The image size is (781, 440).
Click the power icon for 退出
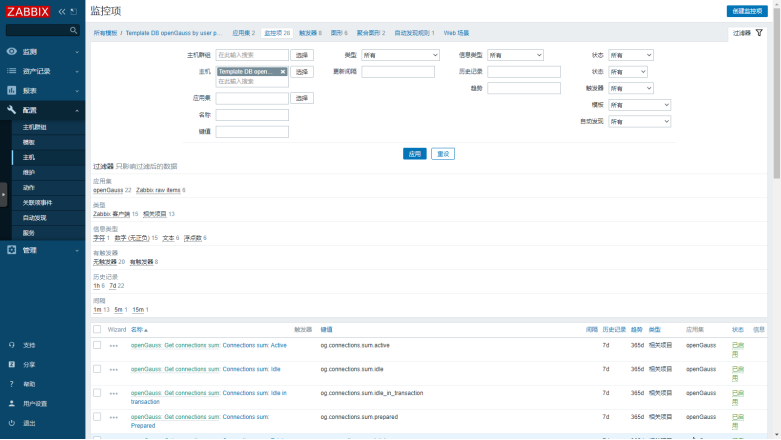(11, 423)
